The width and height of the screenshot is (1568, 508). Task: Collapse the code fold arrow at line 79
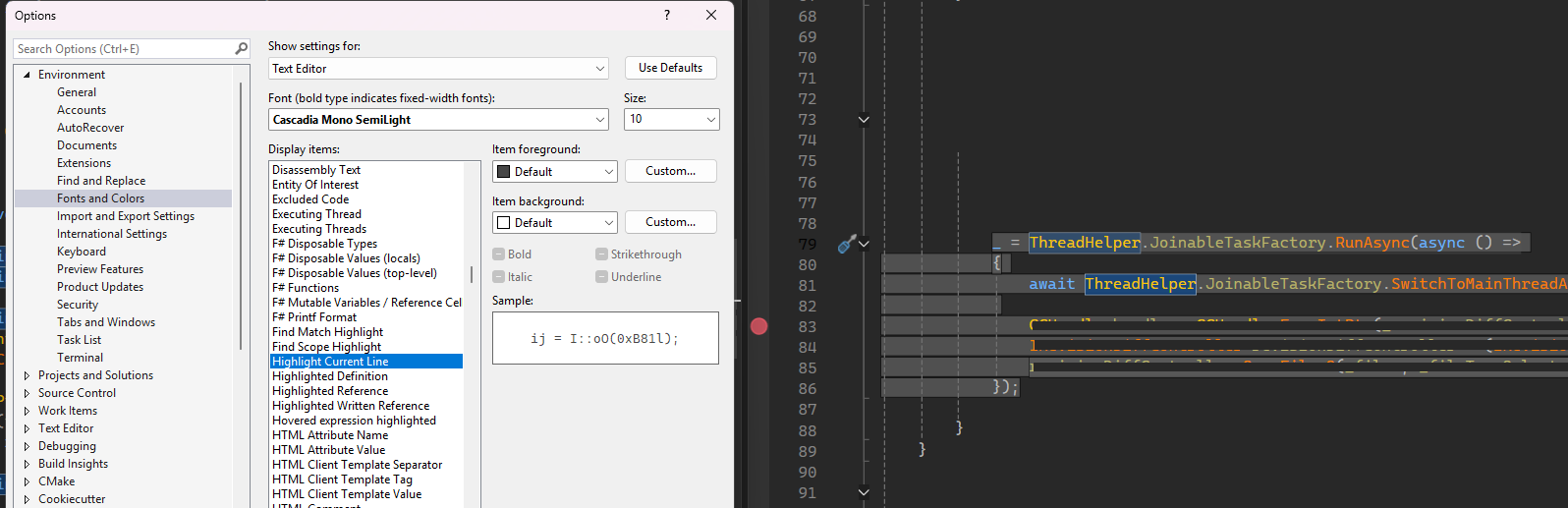click(x=864, y=244)
